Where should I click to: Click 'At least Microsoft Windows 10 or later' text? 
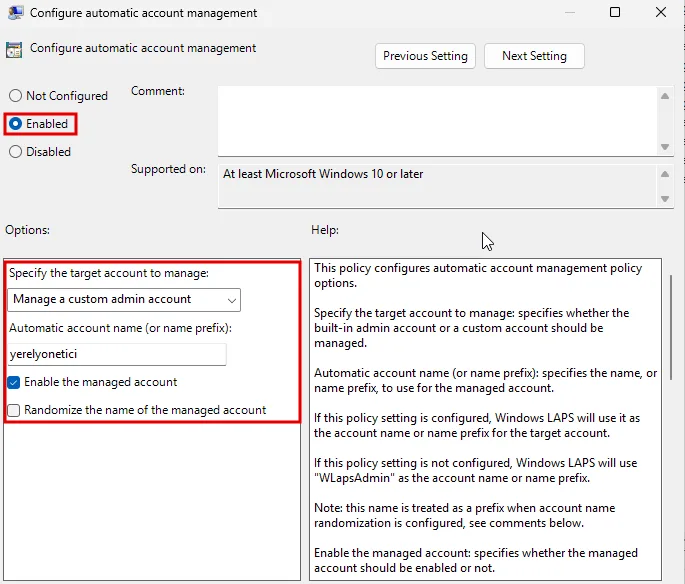point(323,174)
